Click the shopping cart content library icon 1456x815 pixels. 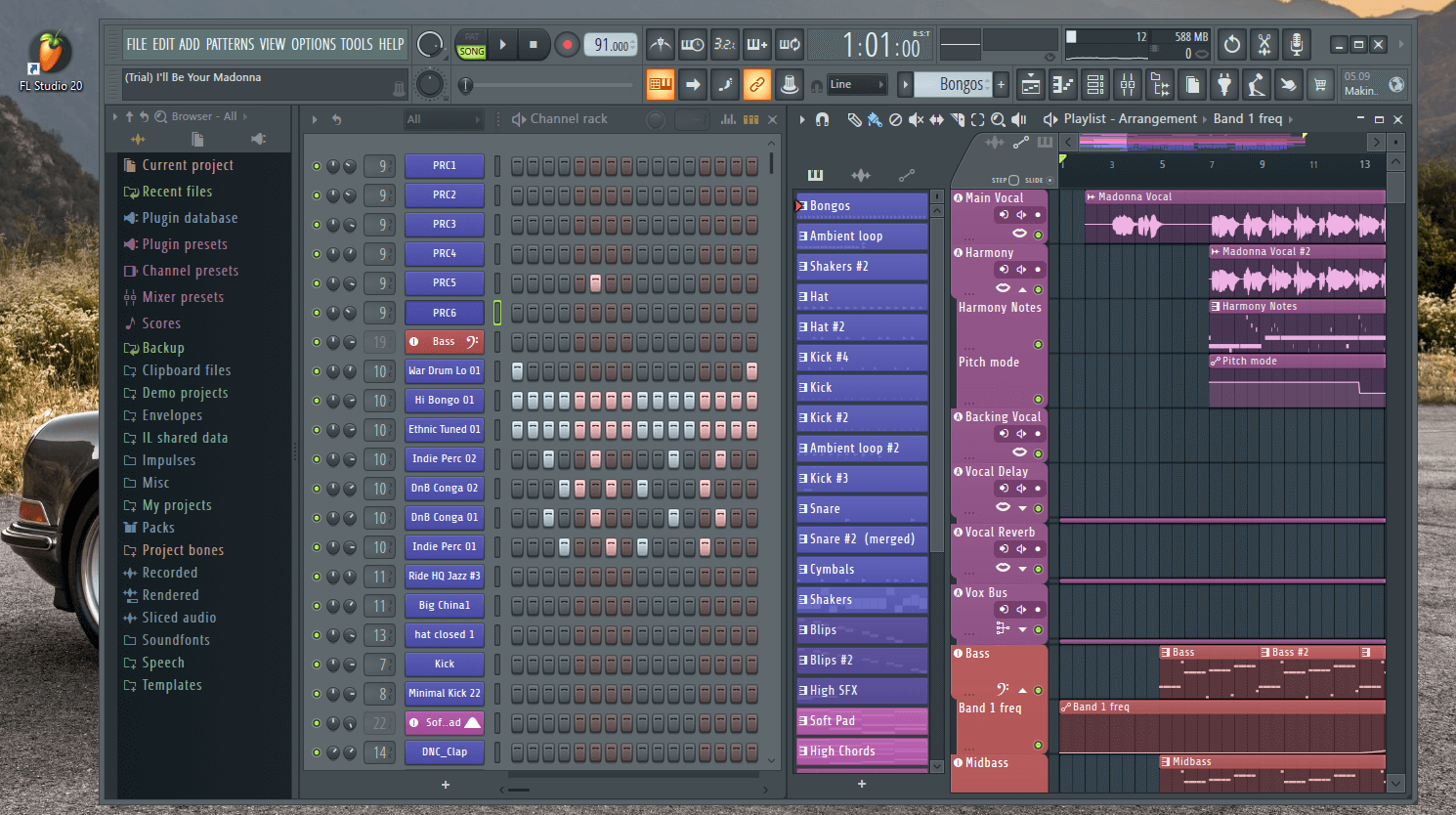coord(1320,85)
